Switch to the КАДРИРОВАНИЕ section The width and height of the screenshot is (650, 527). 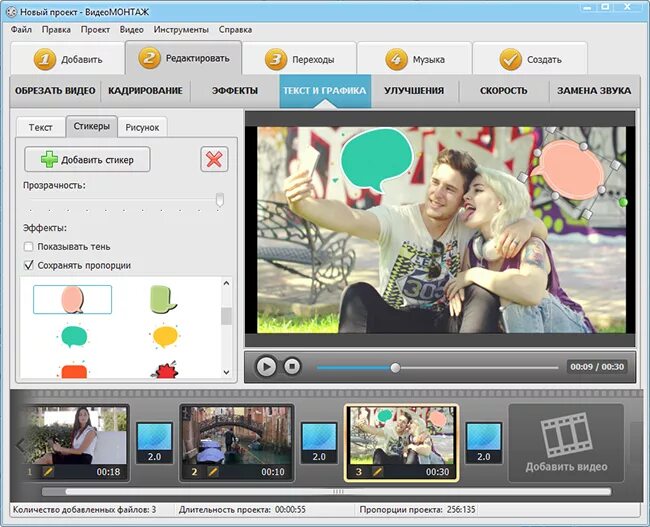[145, 91]
